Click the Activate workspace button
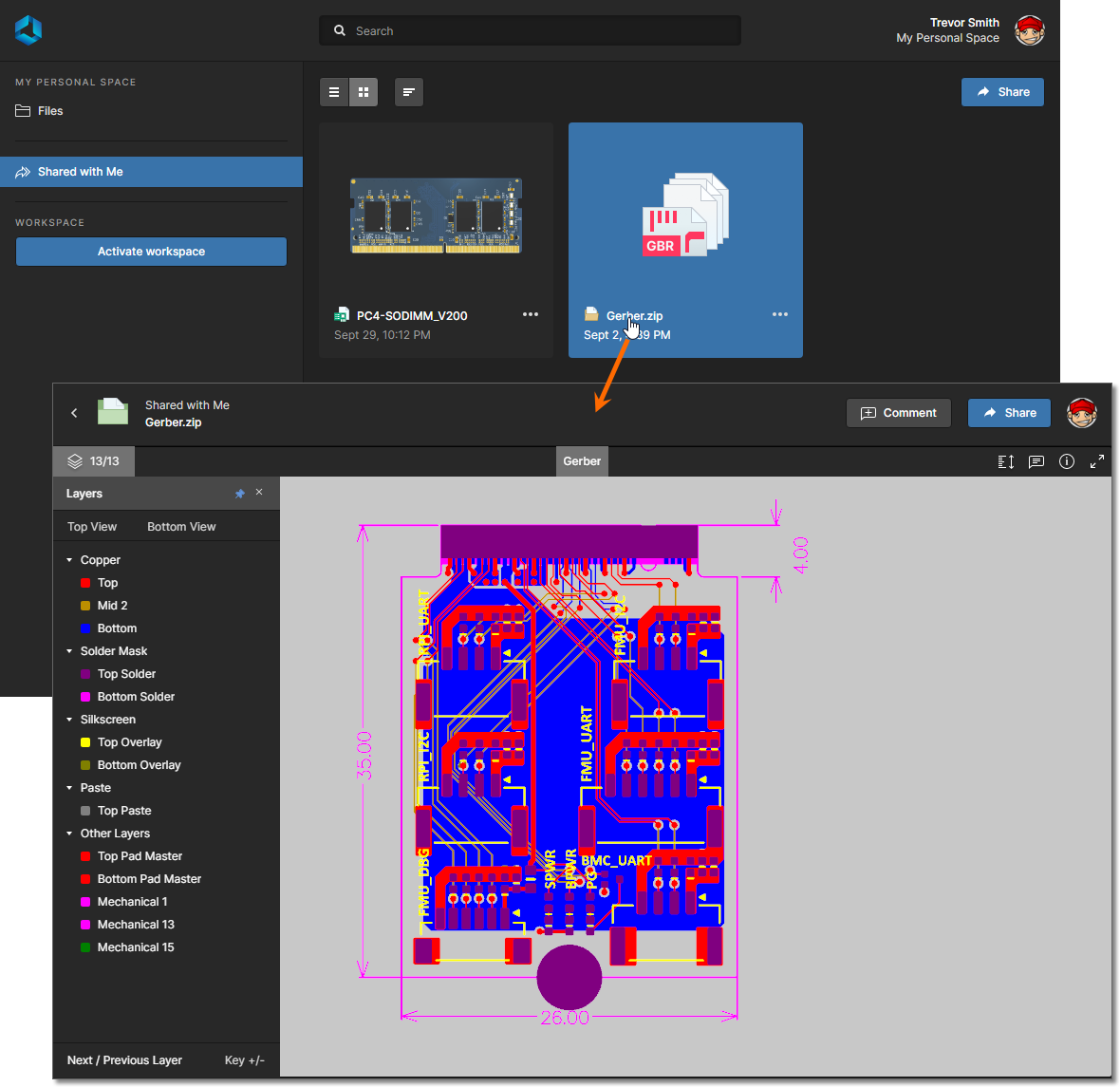 151,252
